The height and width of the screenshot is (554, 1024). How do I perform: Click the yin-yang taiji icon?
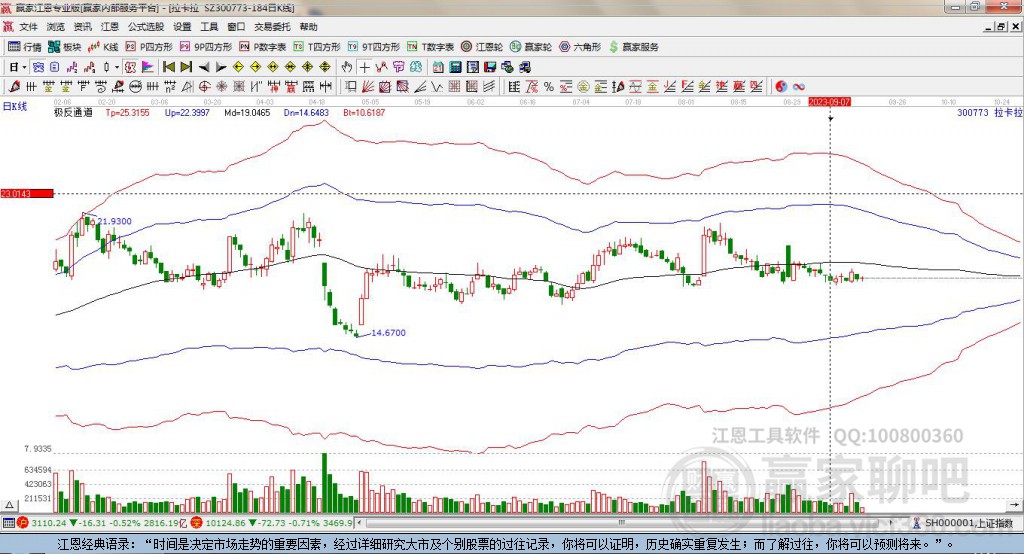tap(781, 86)
